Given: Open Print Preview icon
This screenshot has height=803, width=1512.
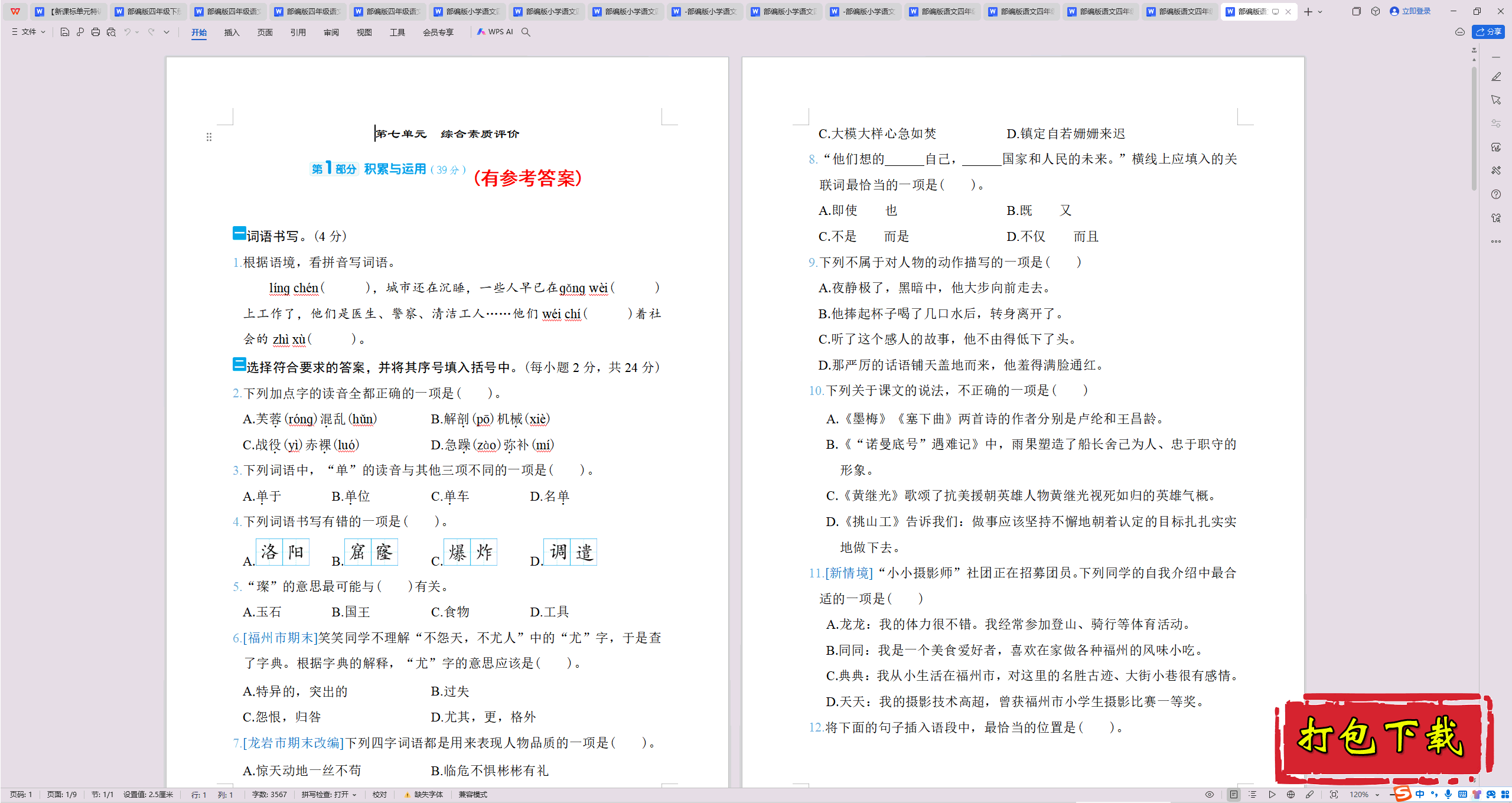Looking at the screenshot, I should point(111,32).
